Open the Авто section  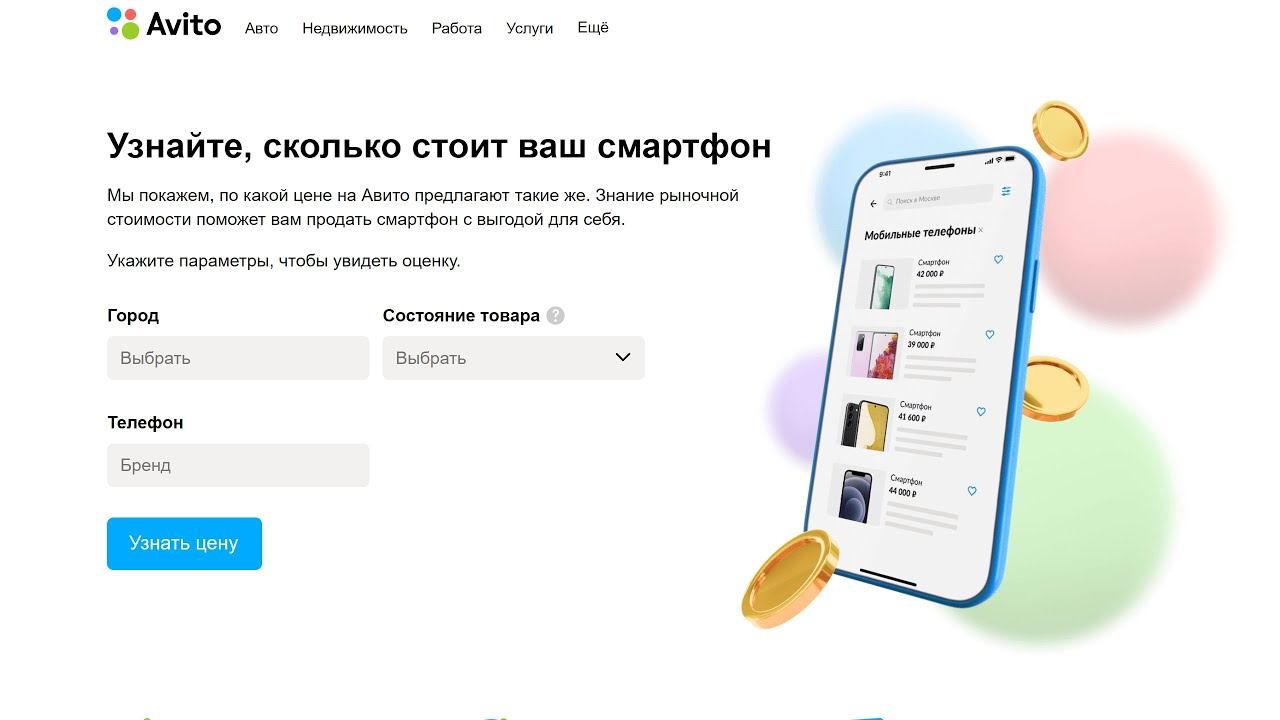(261, 29)
